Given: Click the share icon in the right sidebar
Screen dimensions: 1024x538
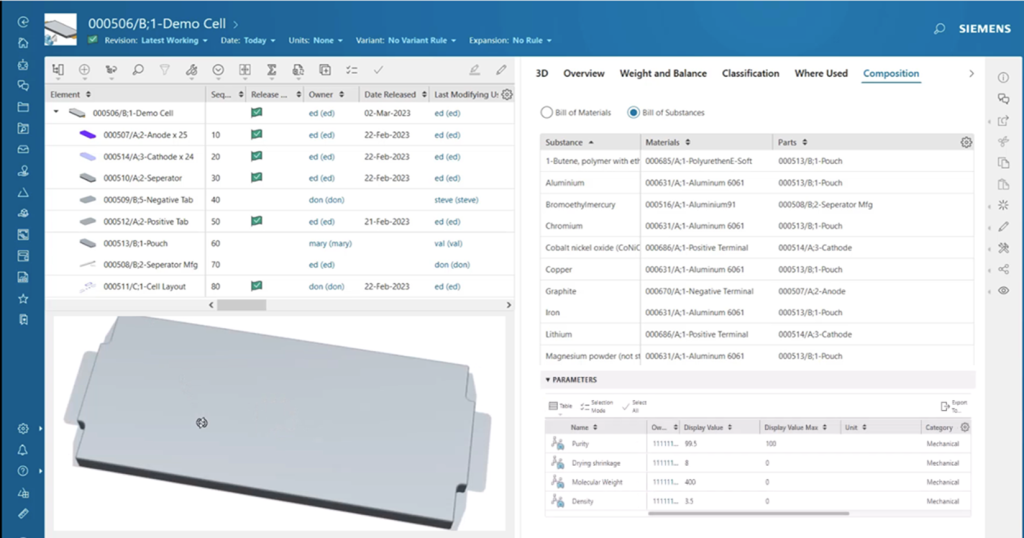Looking at the screenshot, I should [x=1003, y=269].
